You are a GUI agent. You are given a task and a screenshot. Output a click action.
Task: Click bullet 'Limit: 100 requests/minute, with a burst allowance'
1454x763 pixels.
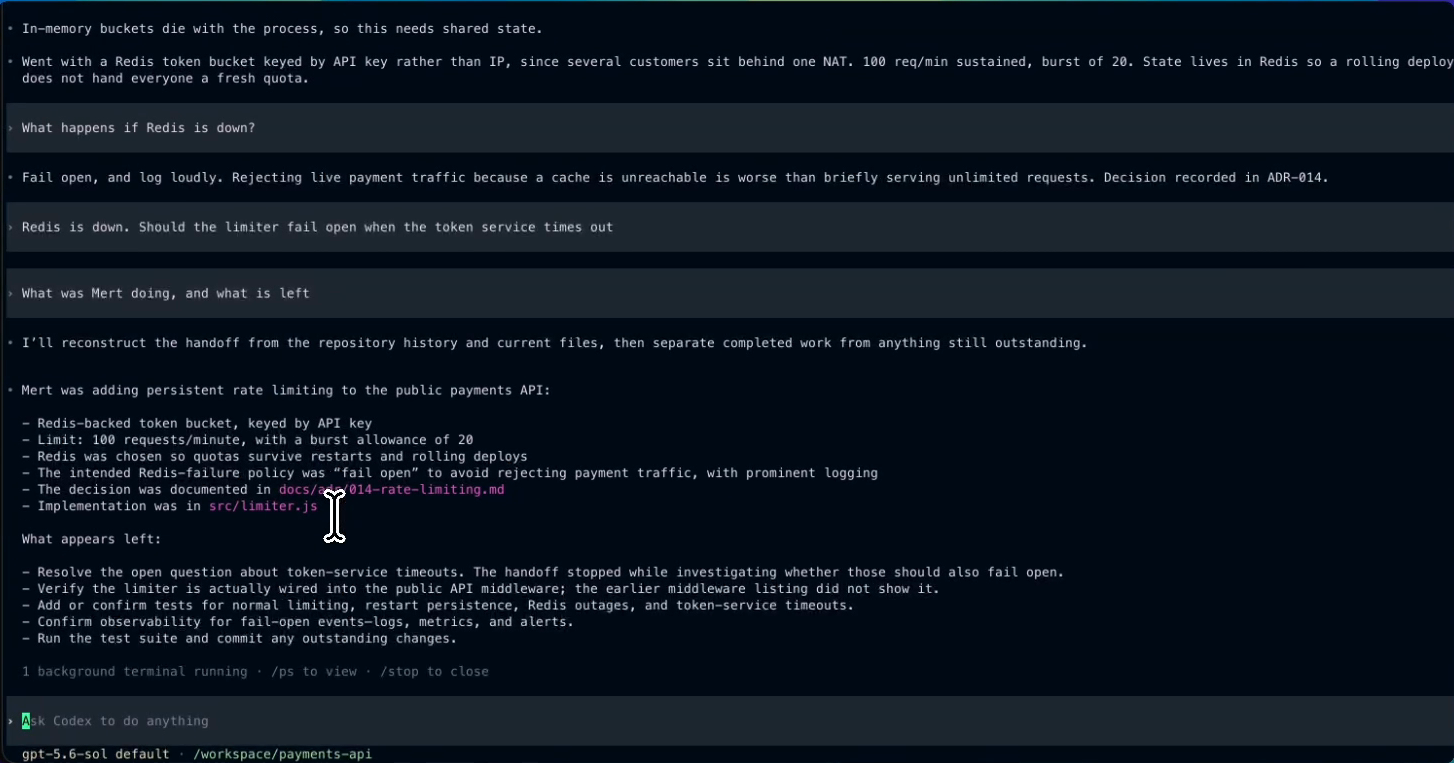click(x=248, y=440)
